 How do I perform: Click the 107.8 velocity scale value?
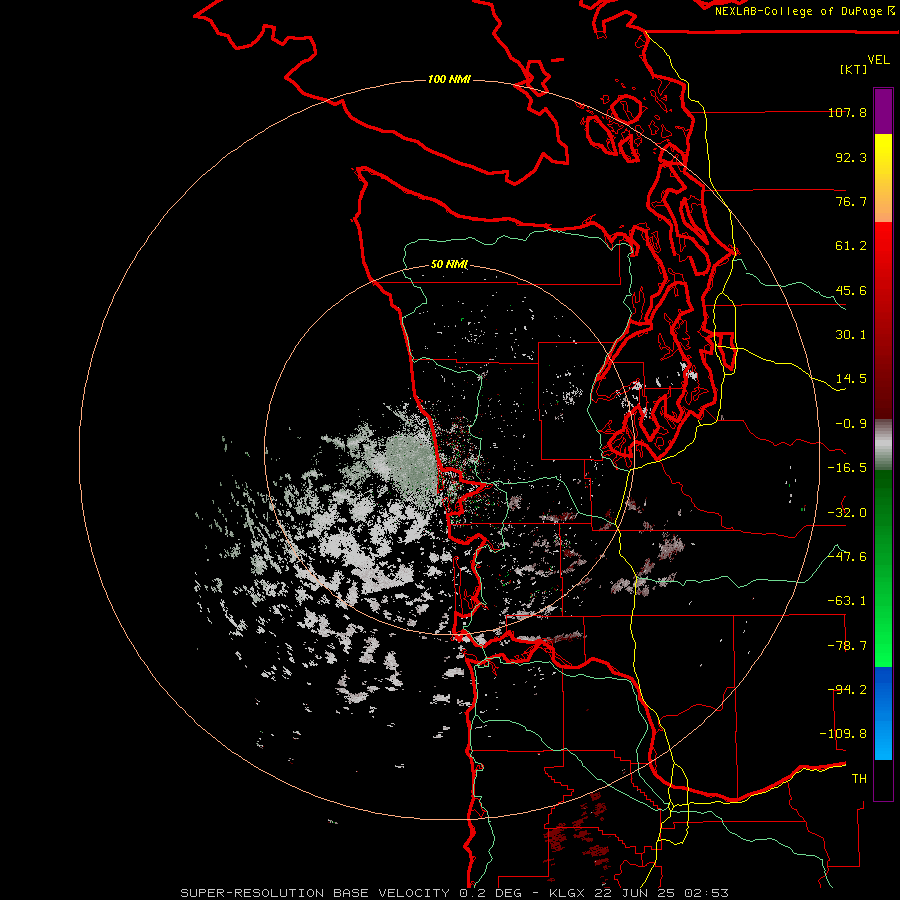[847, 112]
